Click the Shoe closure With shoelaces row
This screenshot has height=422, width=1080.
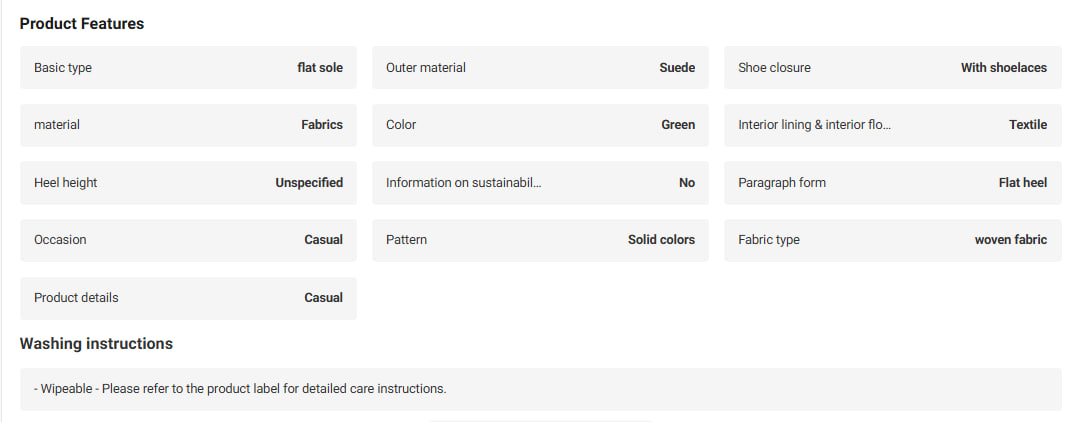893,67
